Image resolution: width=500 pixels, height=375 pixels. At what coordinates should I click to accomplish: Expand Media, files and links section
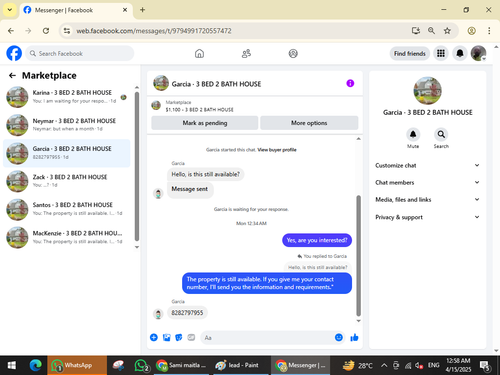point(427,200)
